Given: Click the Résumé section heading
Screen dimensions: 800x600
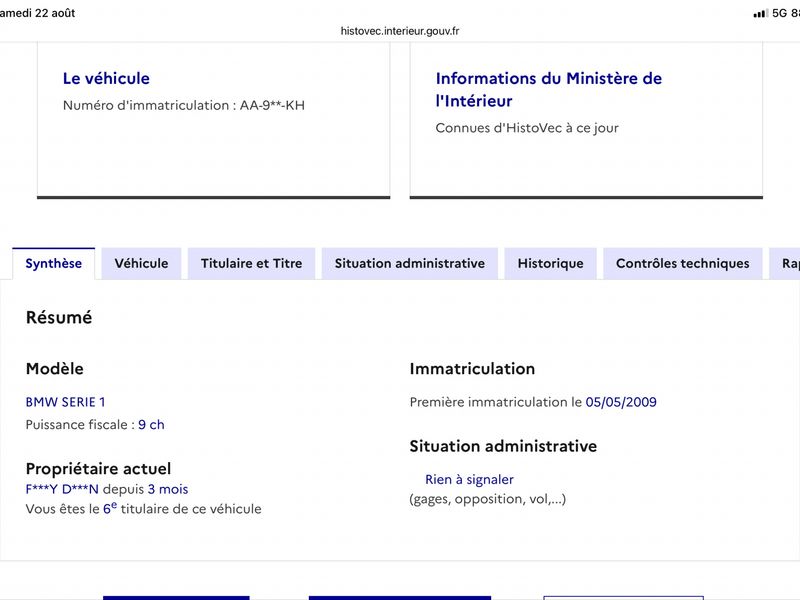Looking at the screenshot, I should tap(59, 317).
